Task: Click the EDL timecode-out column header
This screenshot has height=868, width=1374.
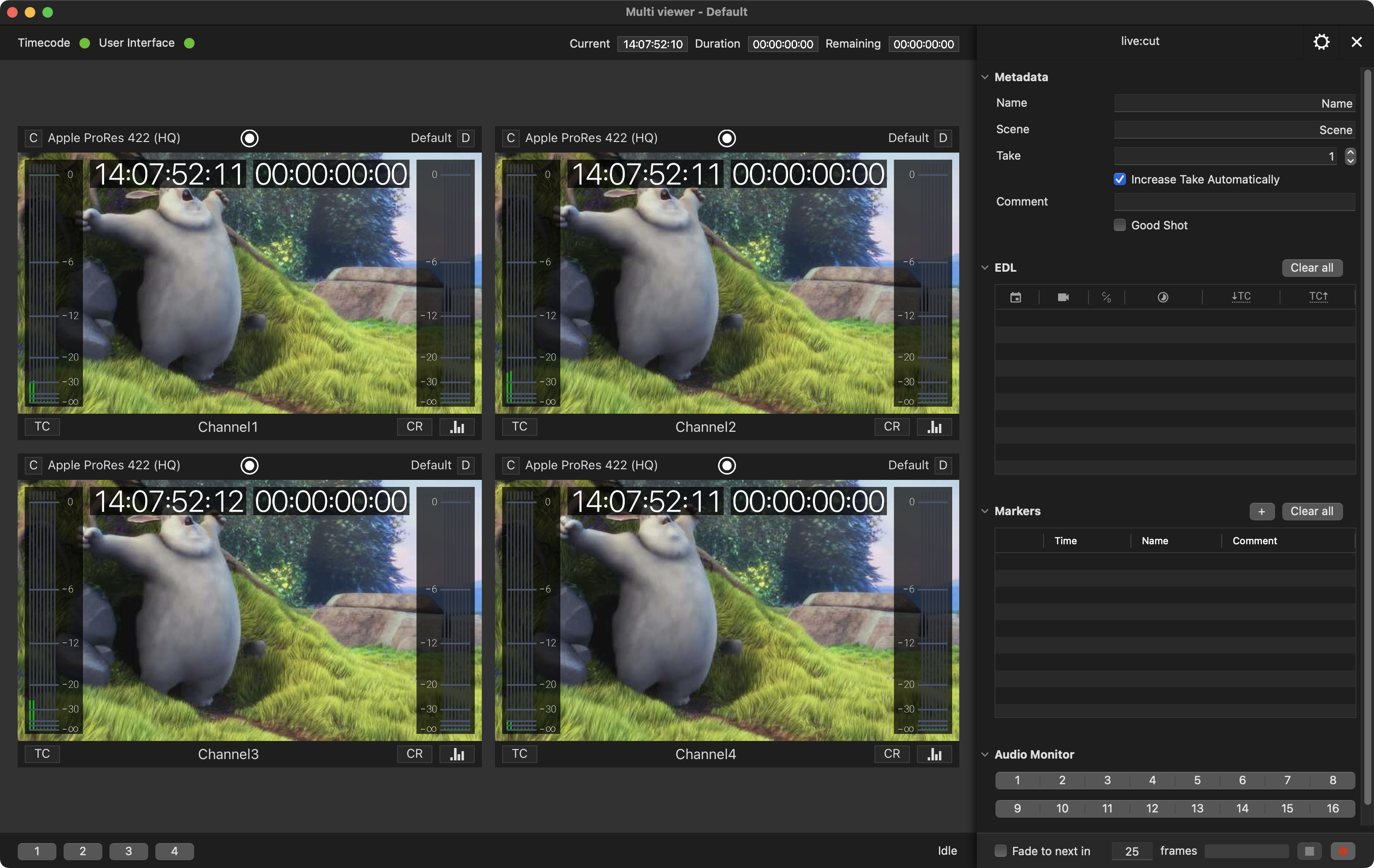Action: coord(1319,296)
